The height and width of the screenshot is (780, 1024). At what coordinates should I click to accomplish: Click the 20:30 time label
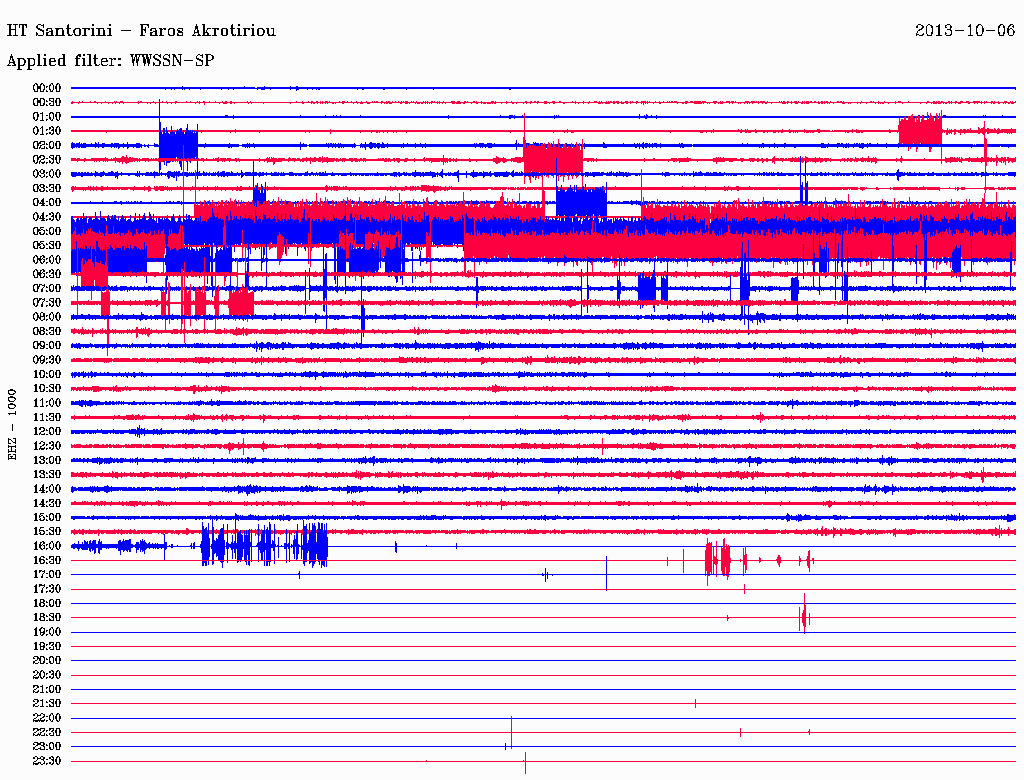coord(47,675)
